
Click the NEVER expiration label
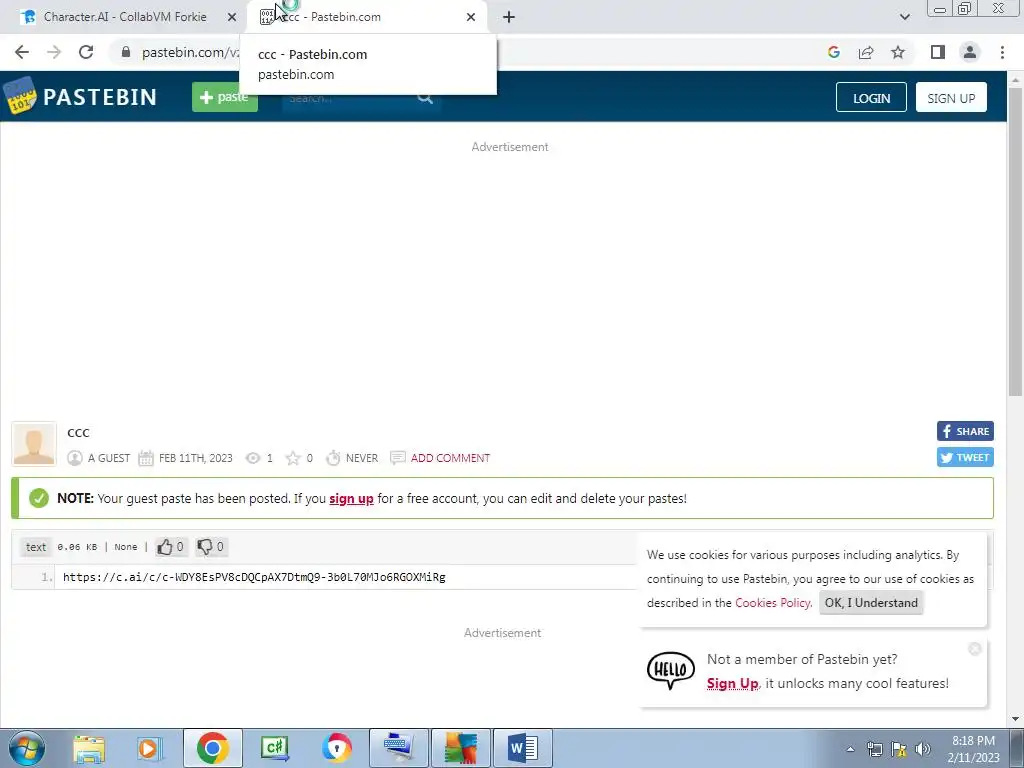click(x=362, y=458)
